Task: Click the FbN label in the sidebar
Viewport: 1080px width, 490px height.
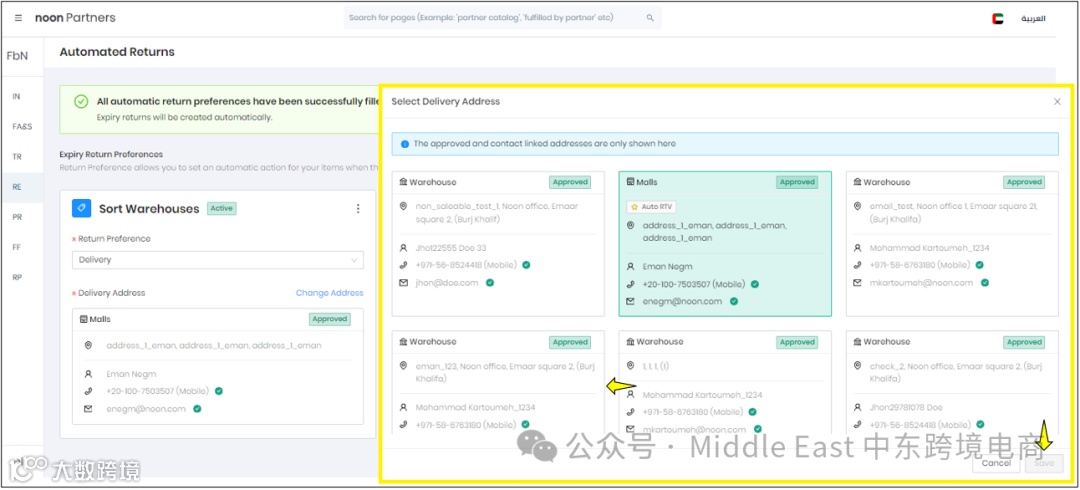Action: (x=17, y=56)
